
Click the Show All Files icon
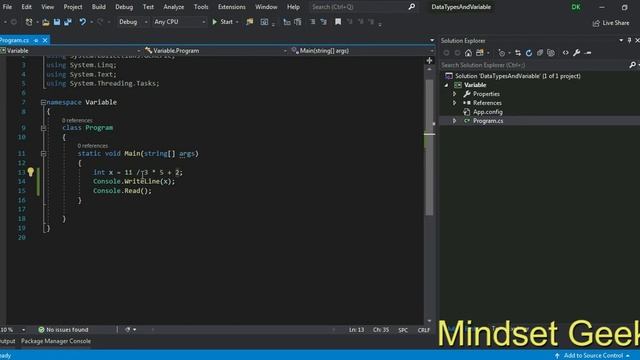click(551, 53)
